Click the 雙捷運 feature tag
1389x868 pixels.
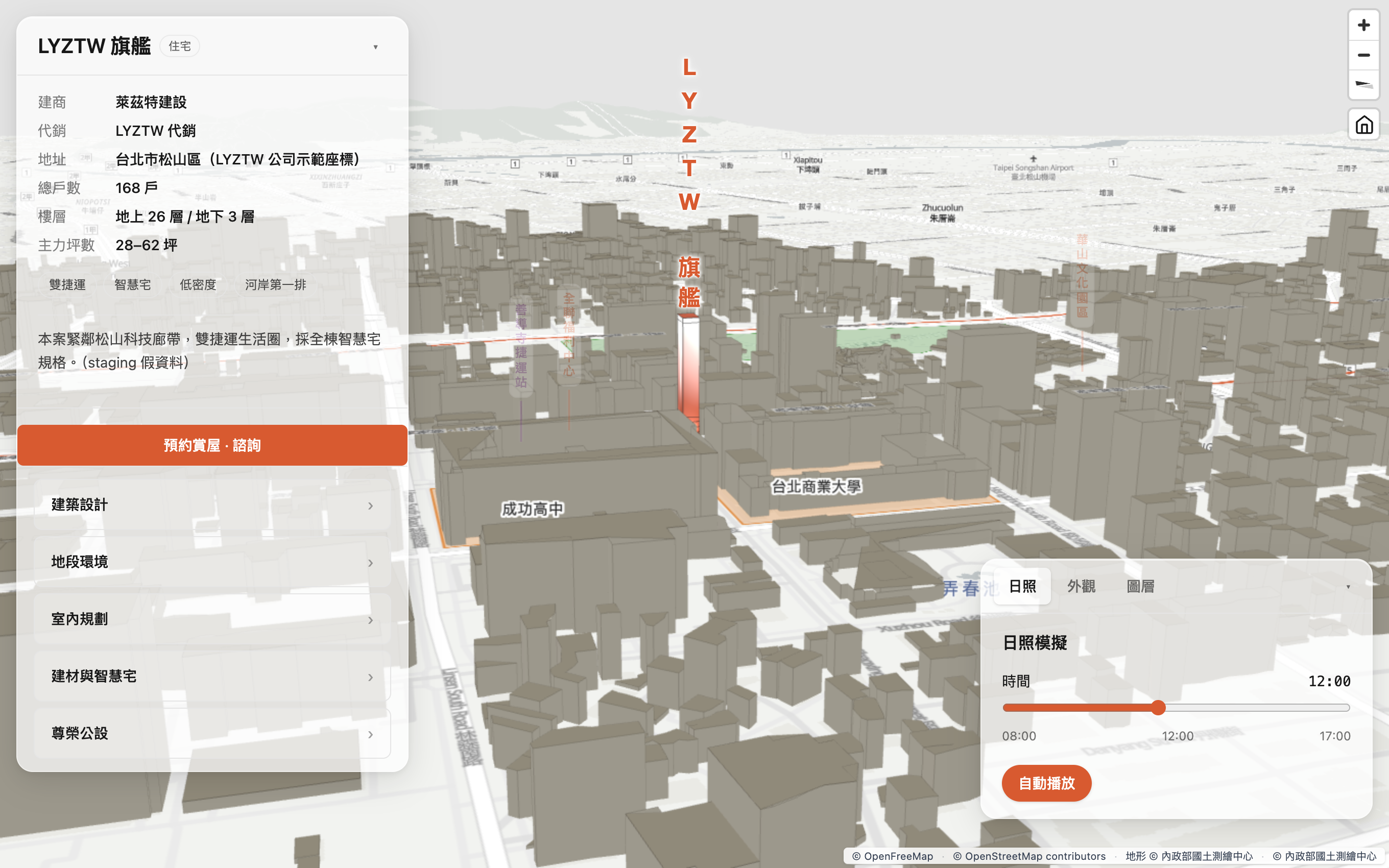coord(67,285)
